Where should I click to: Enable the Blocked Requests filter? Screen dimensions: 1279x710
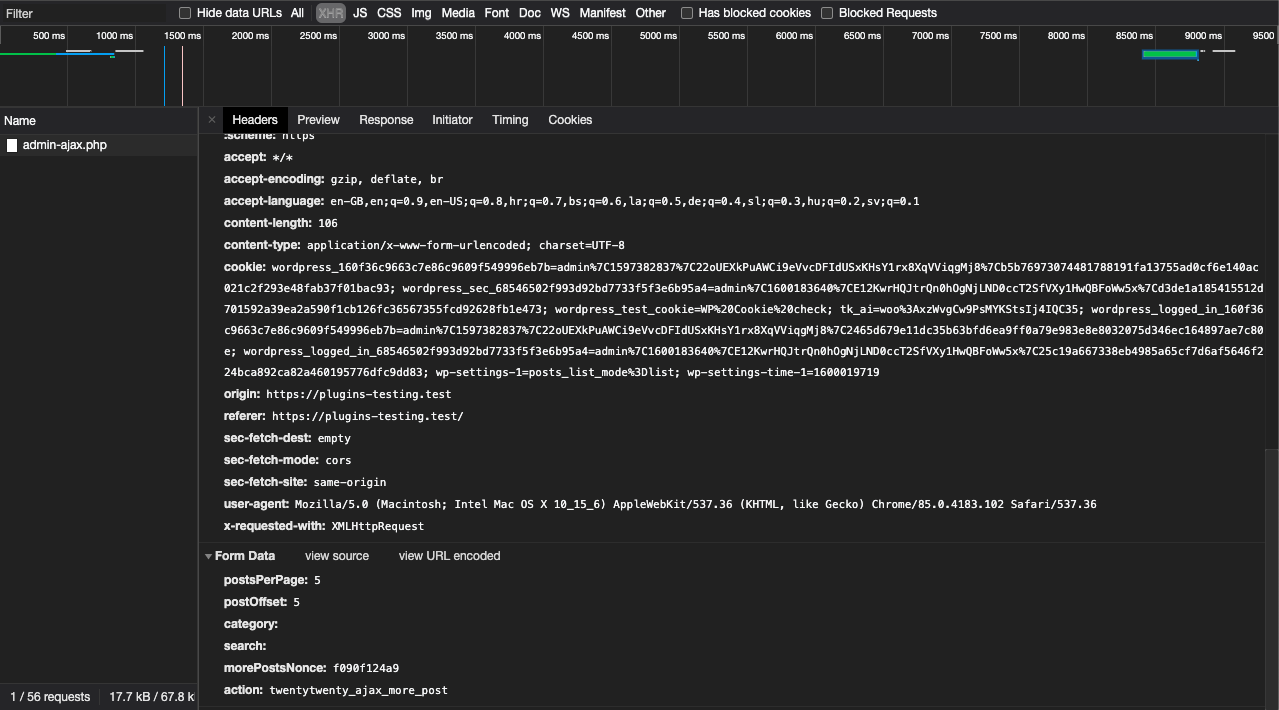click(x=826, y=13)
